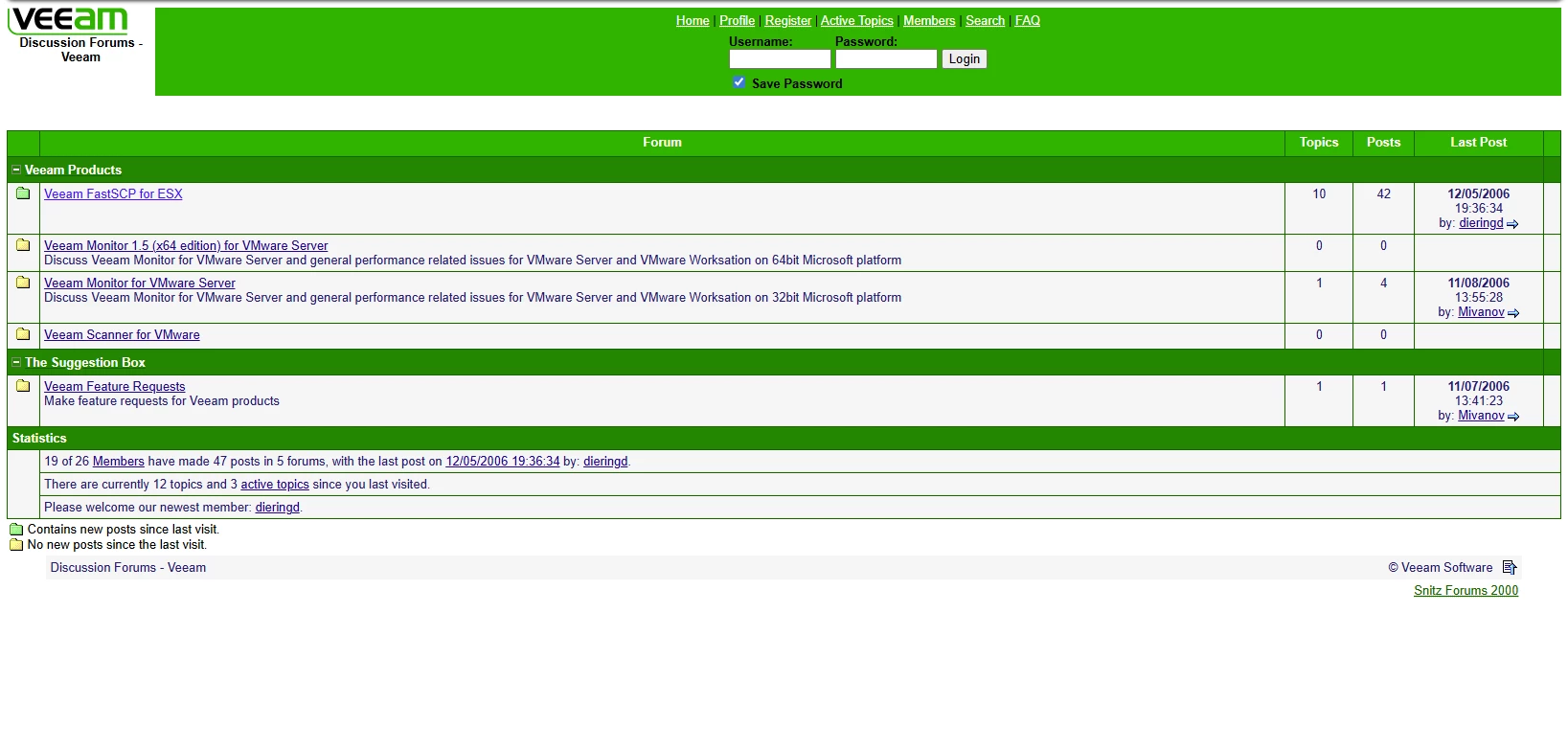The image size is (1568, 749).
Task: Jump to last post arrow for 11/08/2006 post
Action: click(x=1513, y=313)
